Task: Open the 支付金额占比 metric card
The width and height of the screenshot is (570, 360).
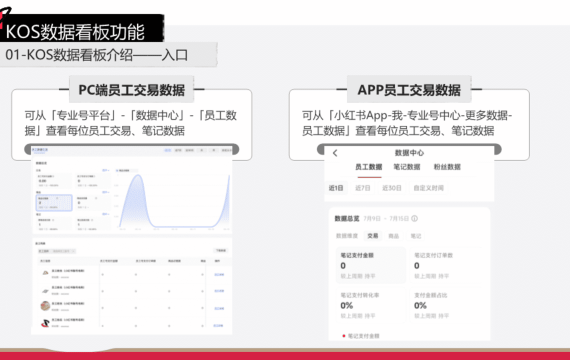Action: click(x=445, y=305)
